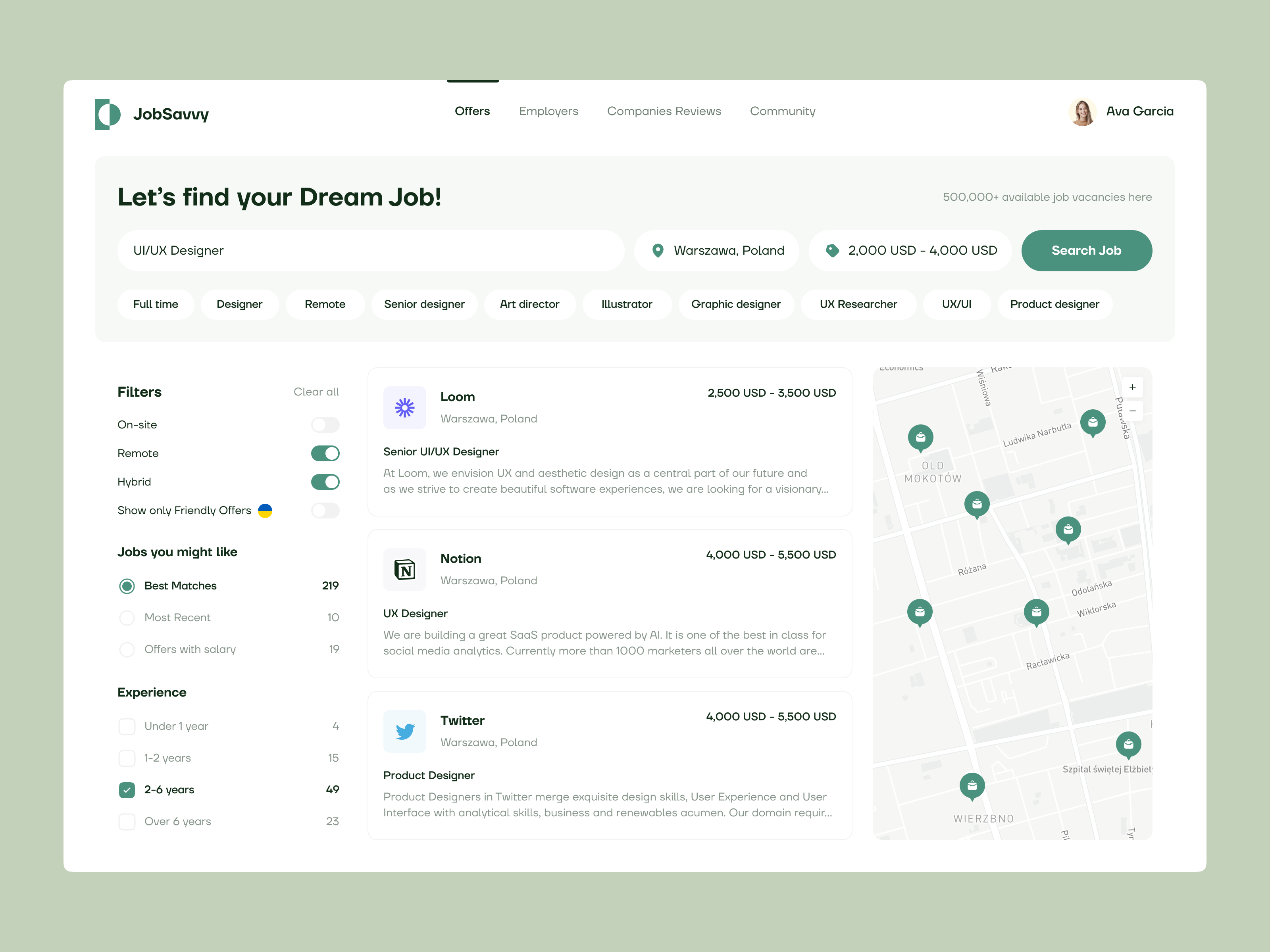Turn off the Remote filter toggle
The height and width of the screenshot is (952, 1270).
pyautogui.click(x=325, y=453)
